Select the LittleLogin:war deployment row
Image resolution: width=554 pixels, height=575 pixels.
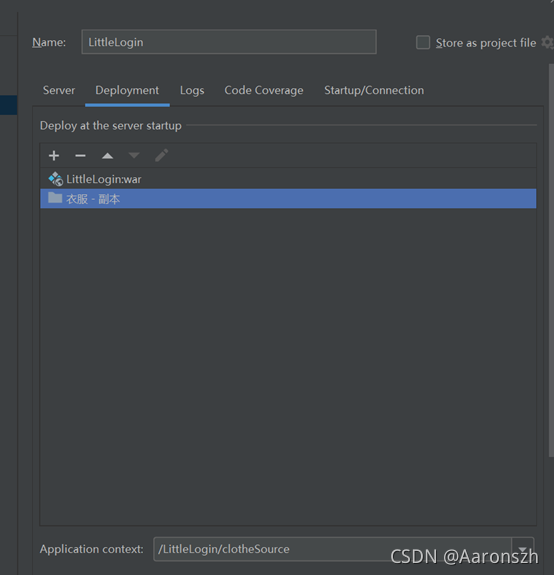click(288, 179)
